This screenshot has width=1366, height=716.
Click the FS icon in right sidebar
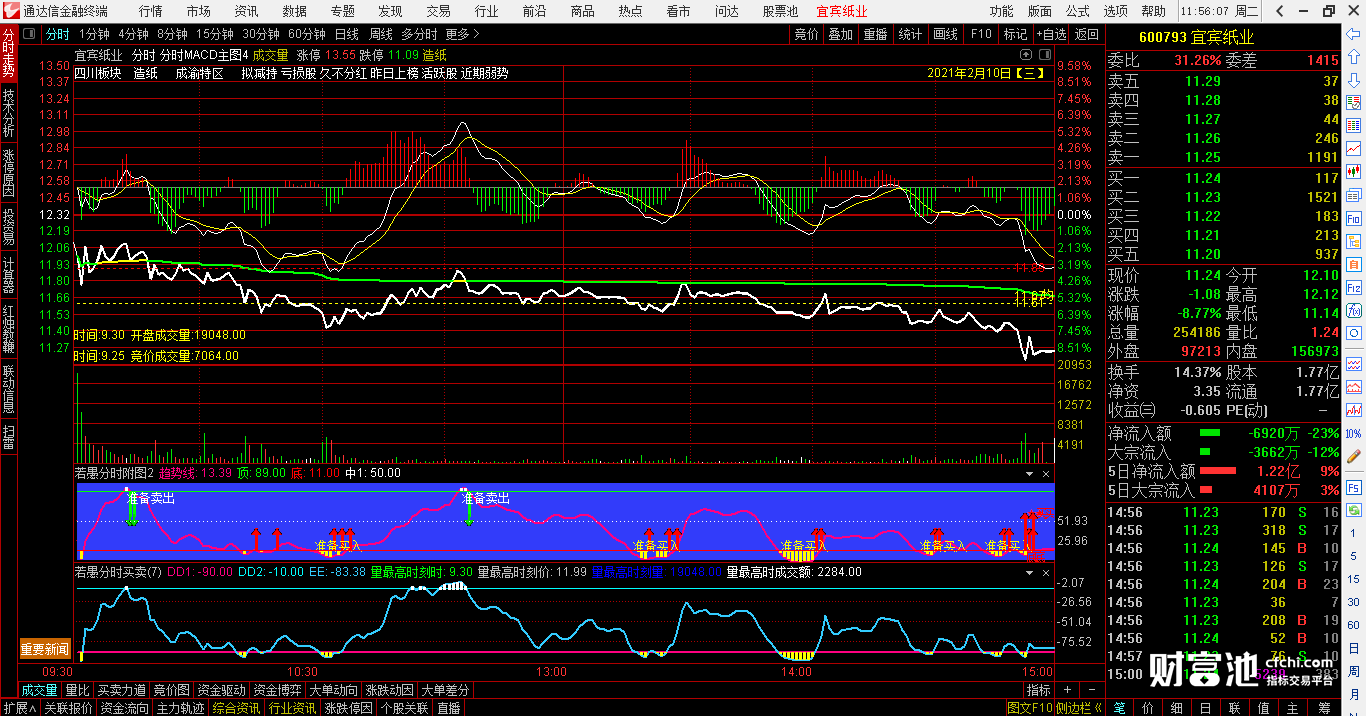click(x=1353, y=487)
